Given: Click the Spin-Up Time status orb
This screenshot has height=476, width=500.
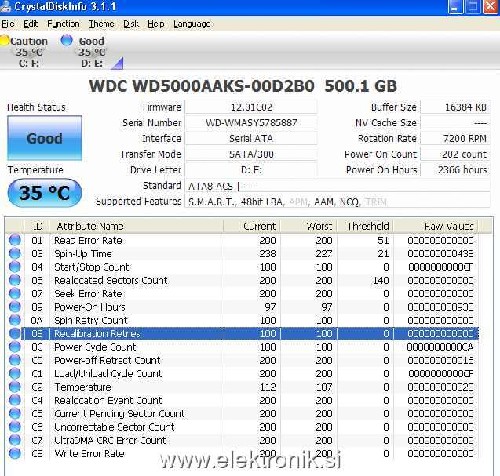Looking at the screenshot, I should pos(14,253).
